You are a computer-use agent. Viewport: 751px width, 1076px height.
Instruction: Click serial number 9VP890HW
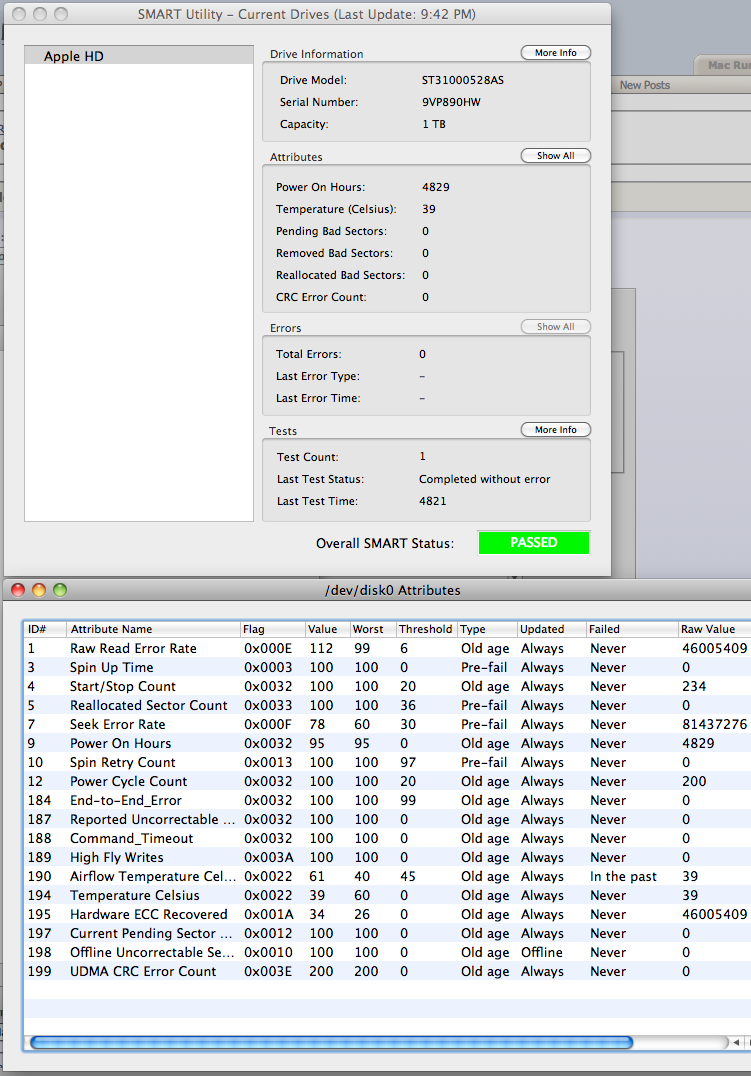[451, 102]
